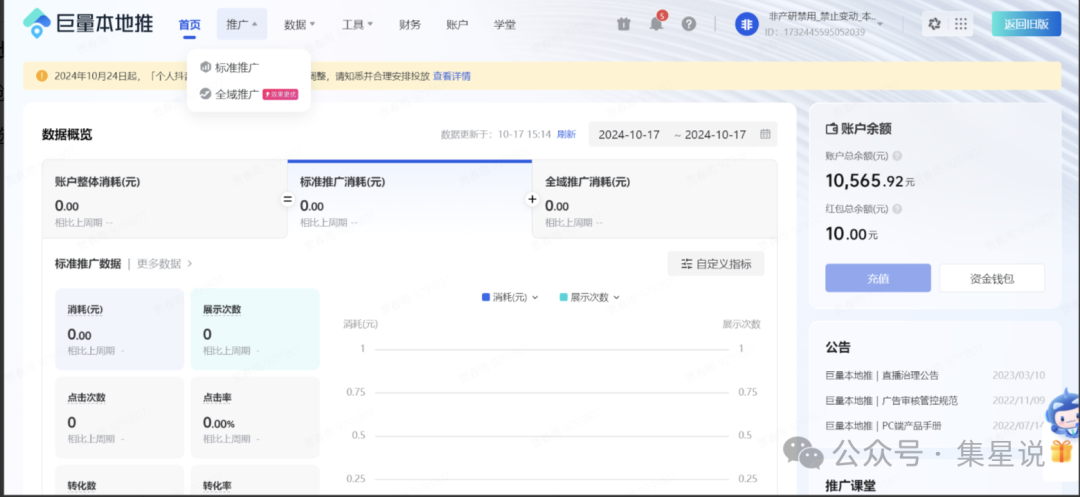Click teal 展示次数 legend swatch

(563, 297)
